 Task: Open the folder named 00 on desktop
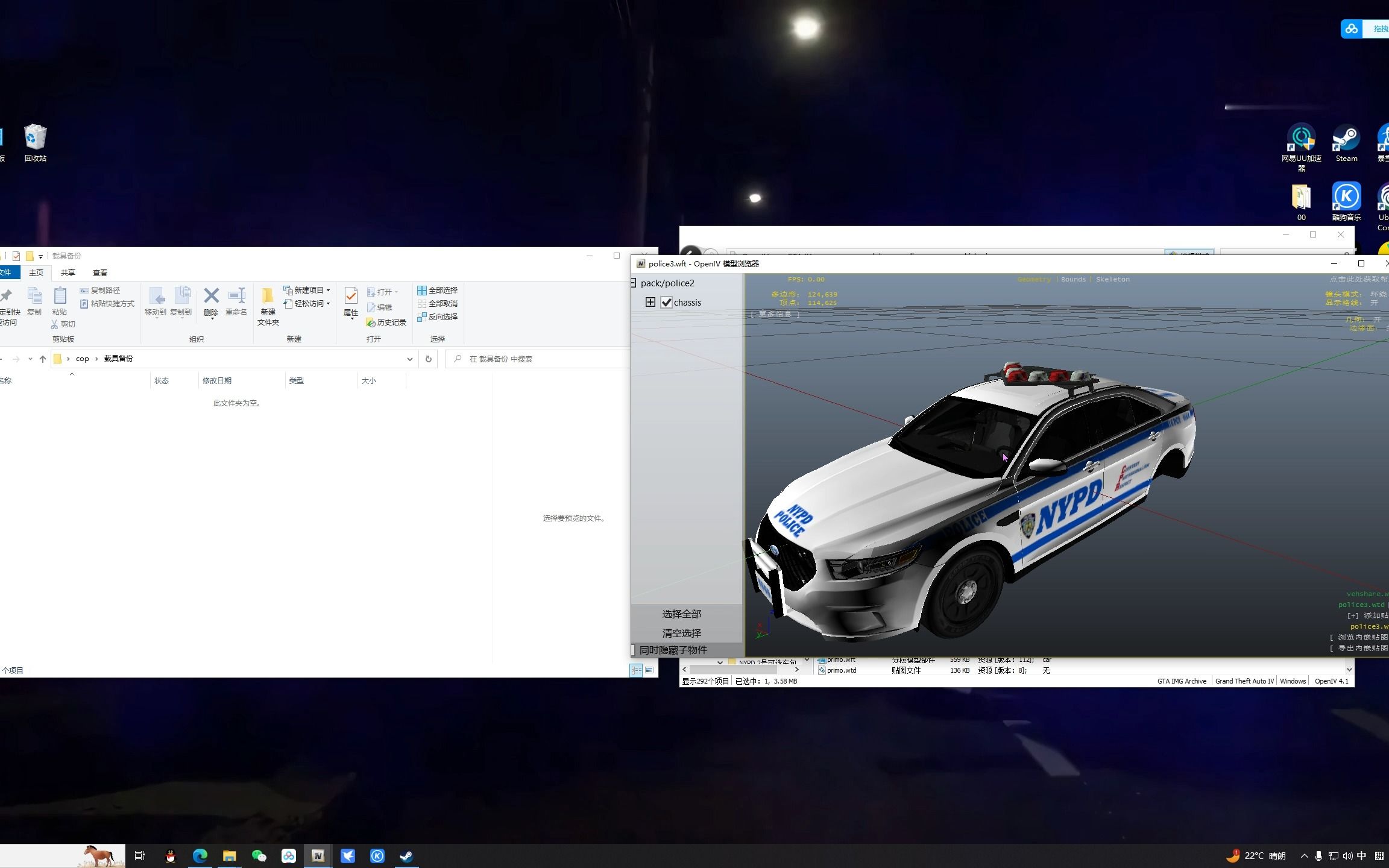coord(1302,202)
